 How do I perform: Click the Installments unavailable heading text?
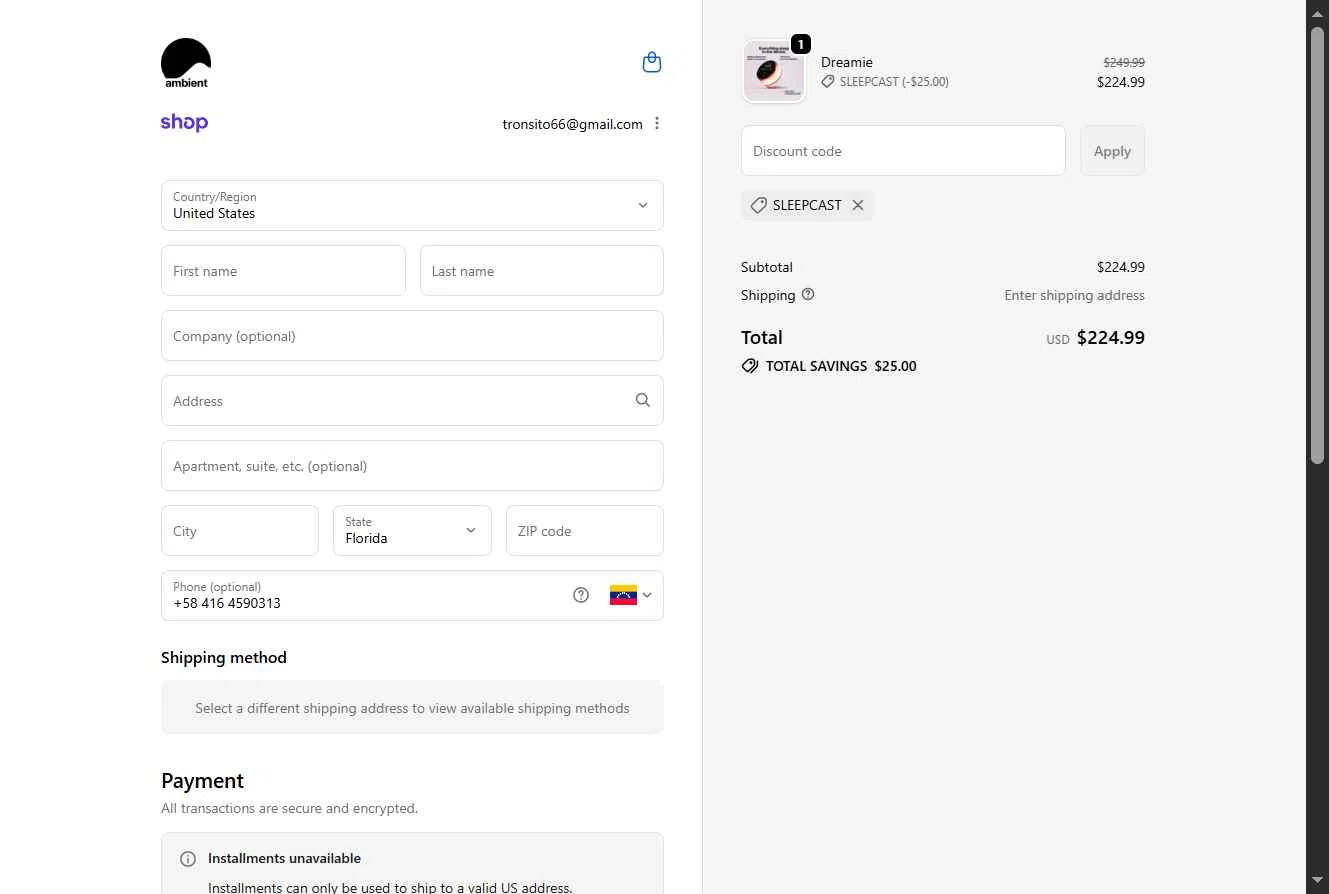pyautogui.click(x=284, y=858)
